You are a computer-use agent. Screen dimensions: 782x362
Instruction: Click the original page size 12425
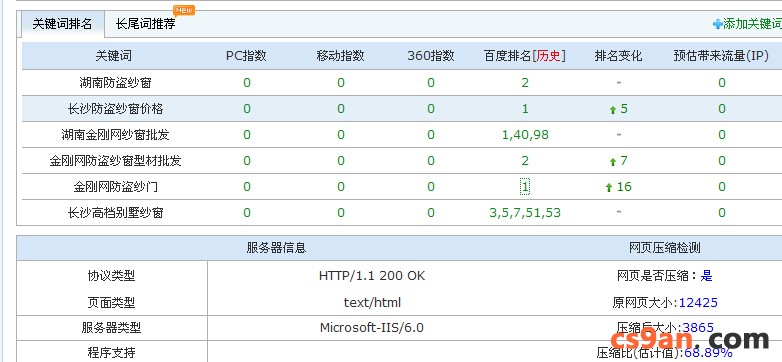(x=698, y=303)
